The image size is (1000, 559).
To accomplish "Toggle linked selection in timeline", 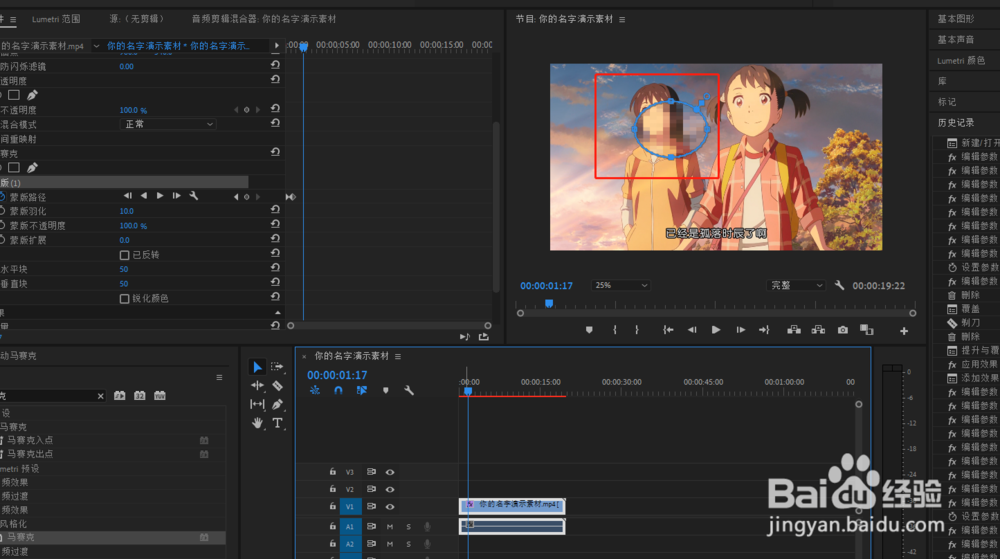I will click(362, 390).
